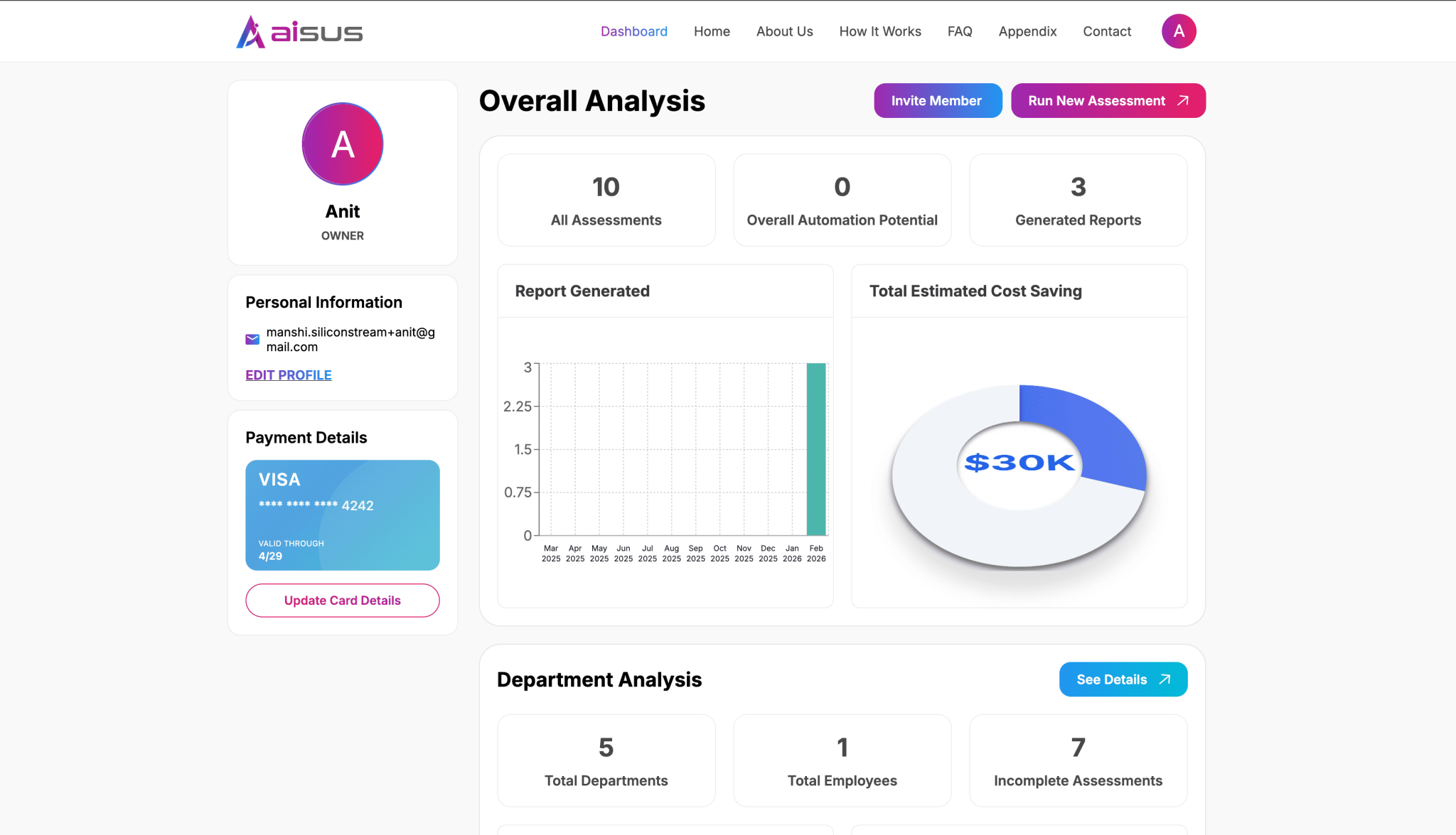
Task: Go to the Home page
Action: (712, 31)
